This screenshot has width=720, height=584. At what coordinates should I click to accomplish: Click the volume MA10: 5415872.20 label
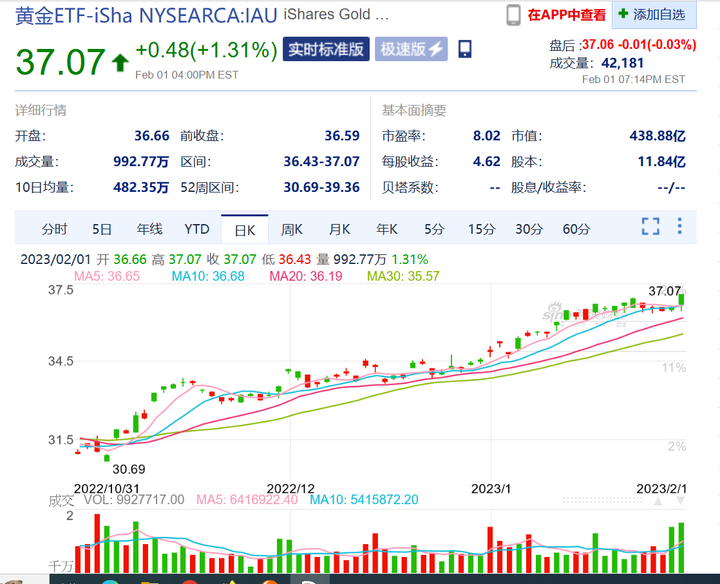pos(364,500)
